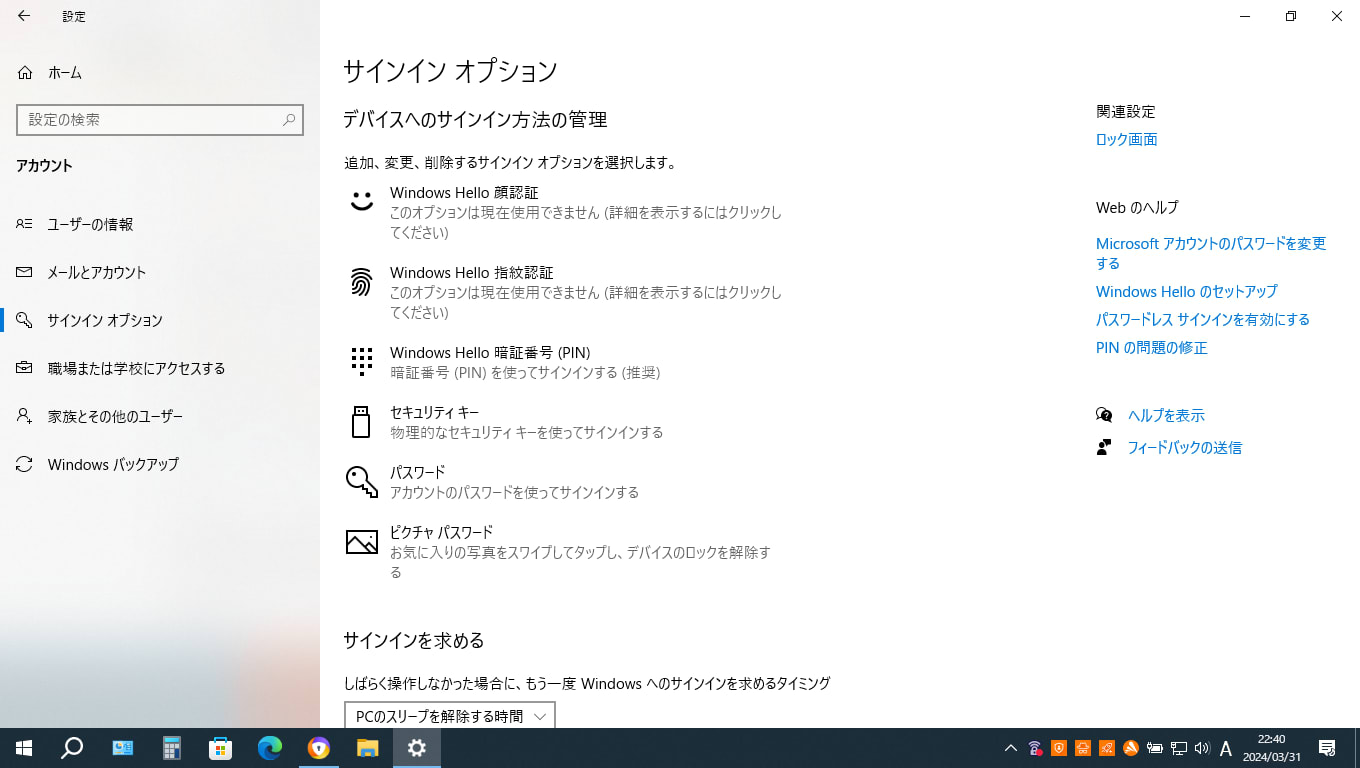Click the Settings gear on the taskbar
Screen dimensions: 1360x768
coord(417,748)
